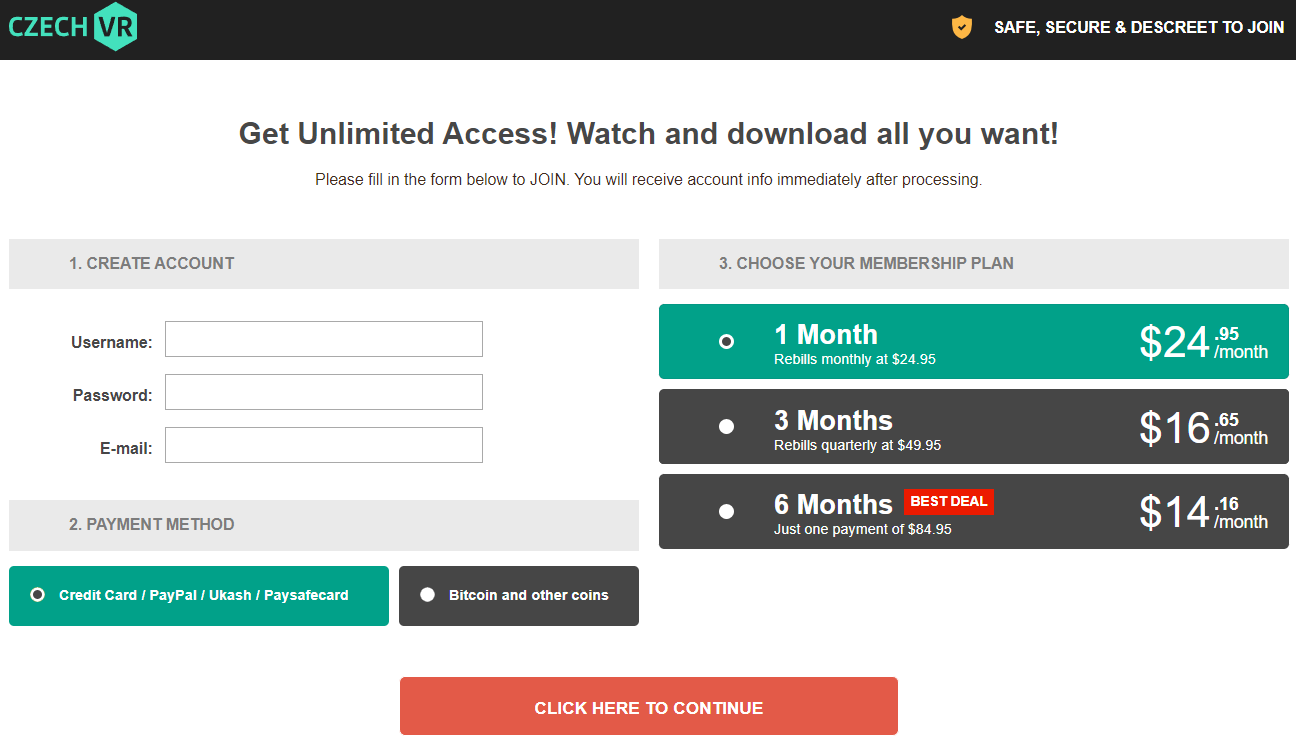Click the $14.16/month price label

click(x=1203, y=512)
